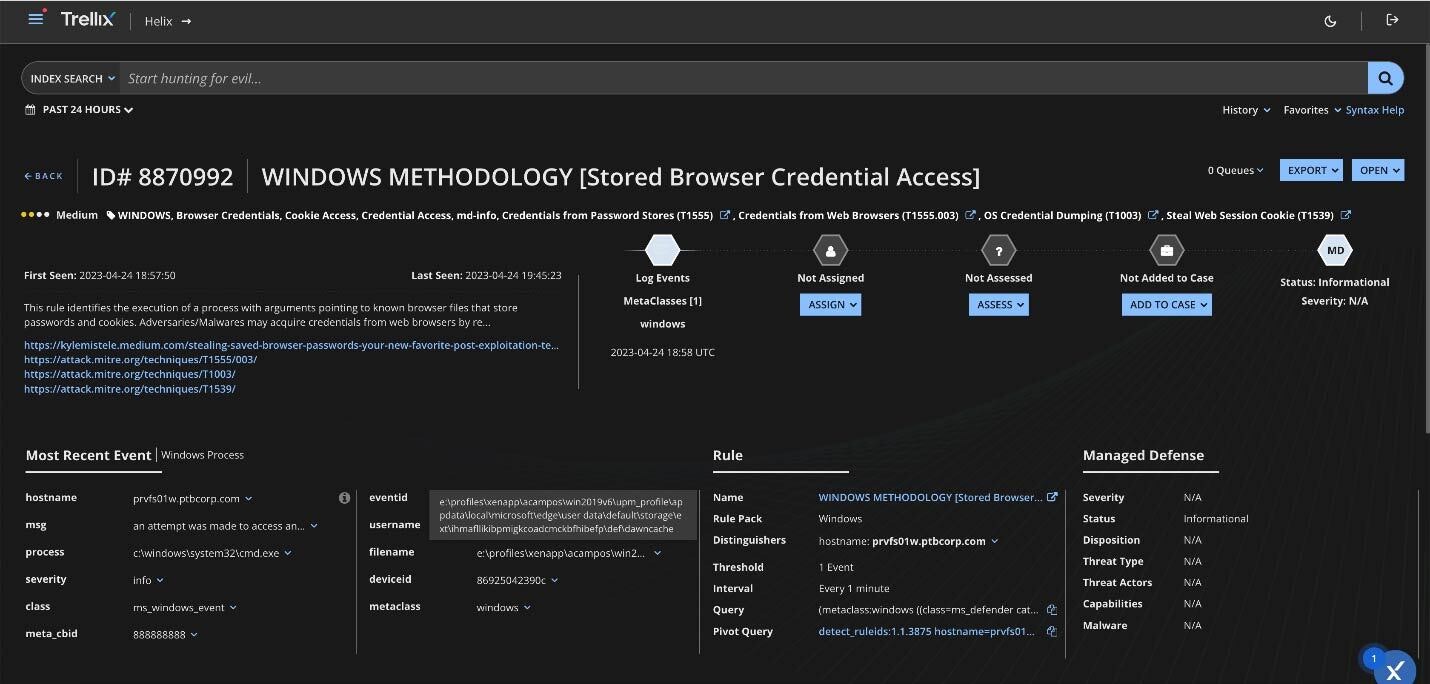Click the magnifier search button
Image resolution: width=1430 pixels, height=684 pixels.
click(1385, 78)
